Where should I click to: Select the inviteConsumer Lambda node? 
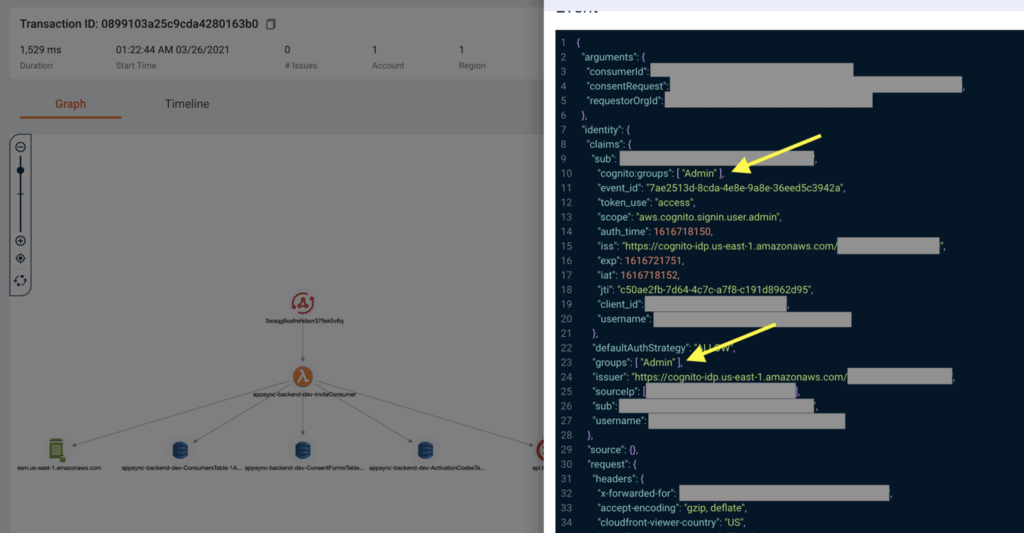point(303,376)
